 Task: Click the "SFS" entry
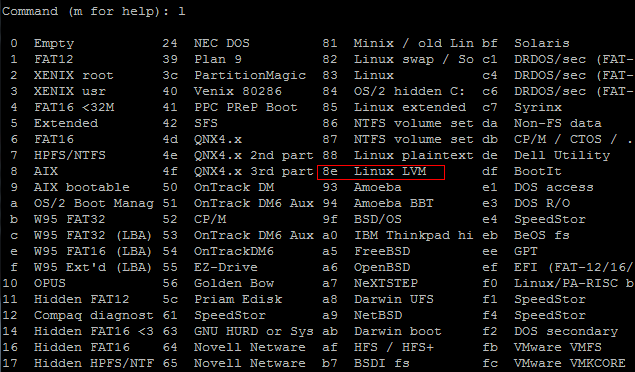coord(206,123)
